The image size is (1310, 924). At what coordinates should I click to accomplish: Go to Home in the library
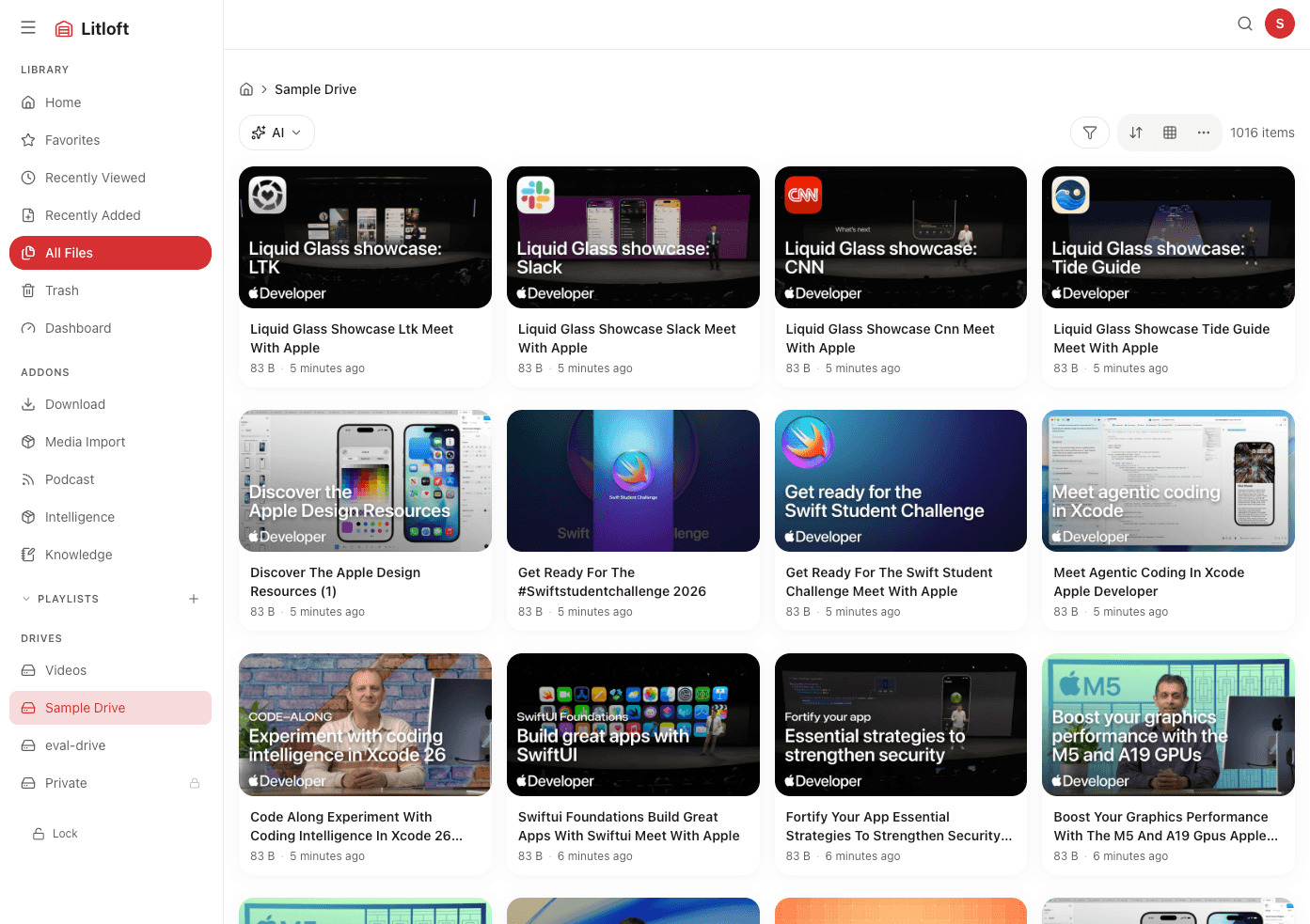[110, 102]
